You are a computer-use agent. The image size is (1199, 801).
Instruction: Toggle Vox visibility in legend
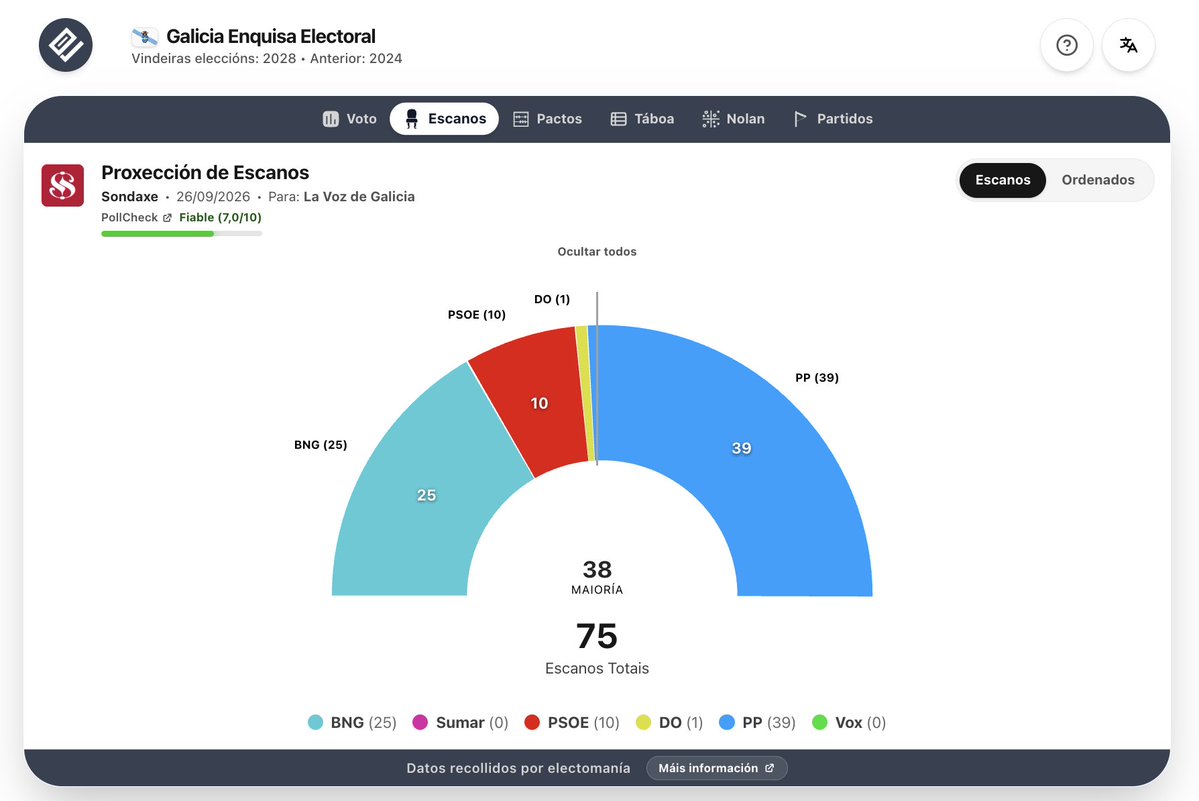click(849, 722)
